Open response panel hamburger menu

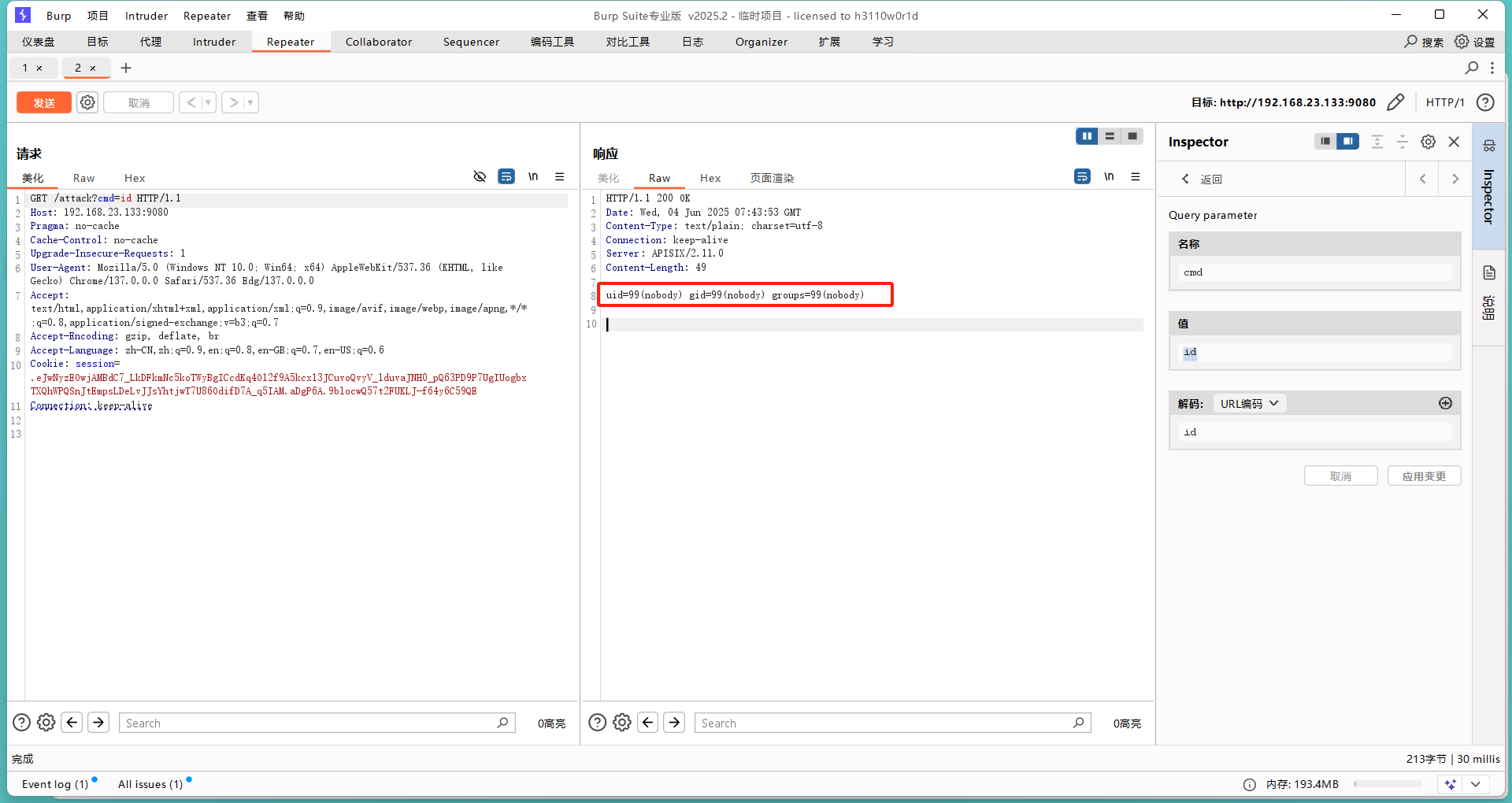(1136, 176)
